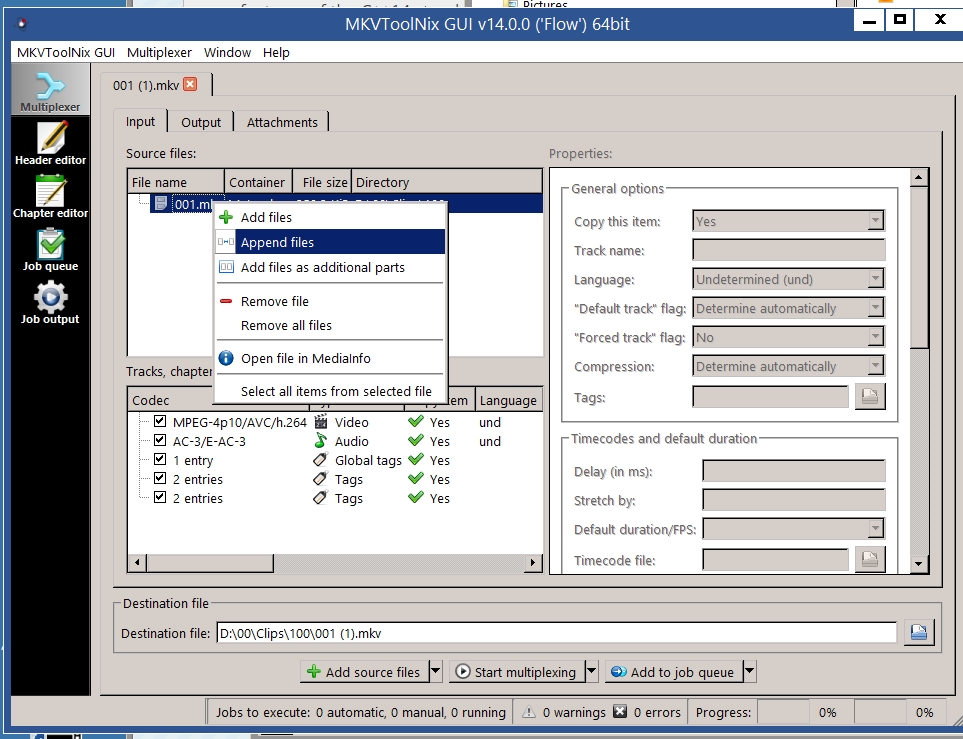Click the Global tags type icon
Screen dimensions: 963x739
321,459
